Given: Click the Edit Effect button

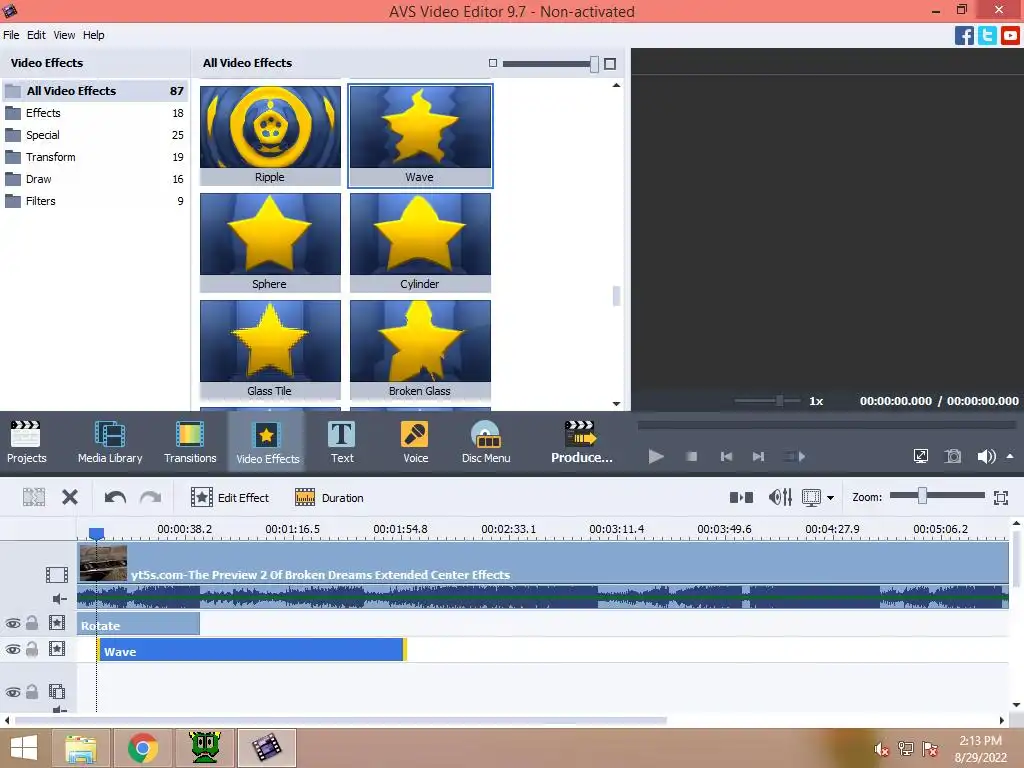Looking at the screenshot, I should tap(230, 498).
